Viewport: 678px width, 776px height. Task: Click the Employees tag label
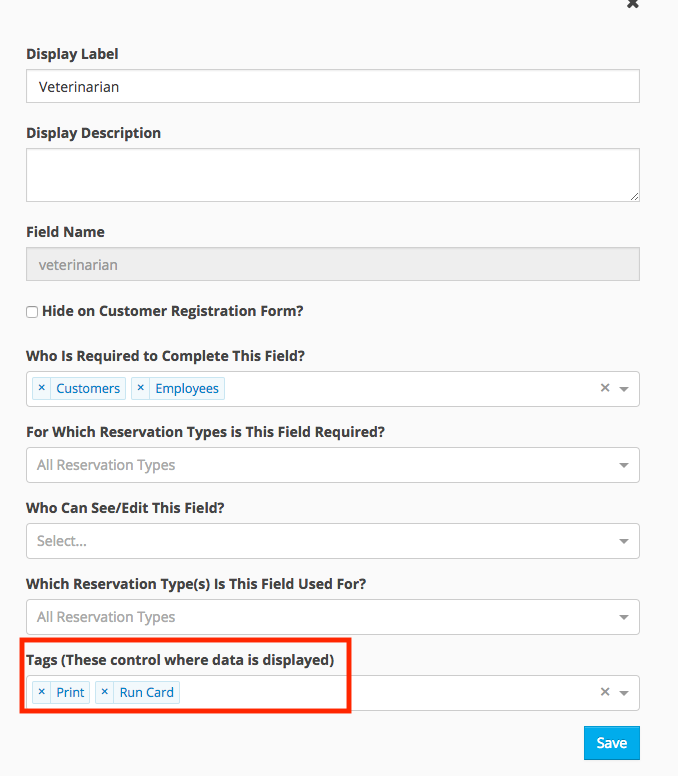click(x=187, y=388)
